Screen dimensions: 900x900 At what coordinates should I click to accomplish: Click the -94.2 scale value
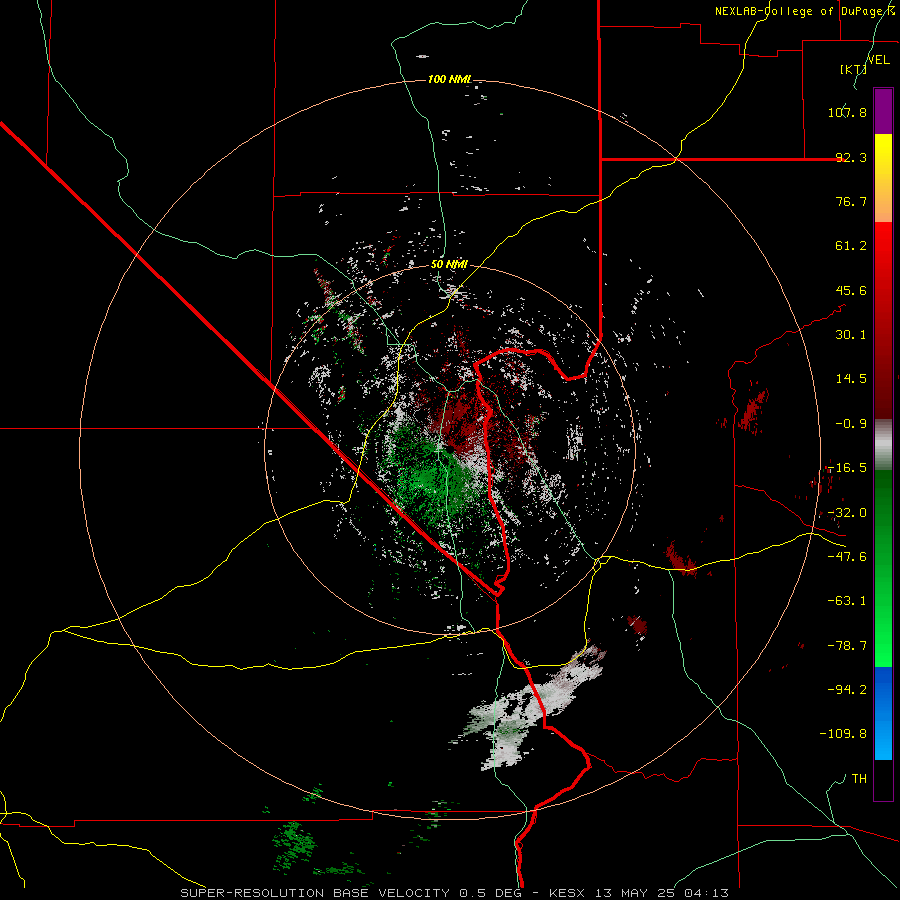[847, 689]
